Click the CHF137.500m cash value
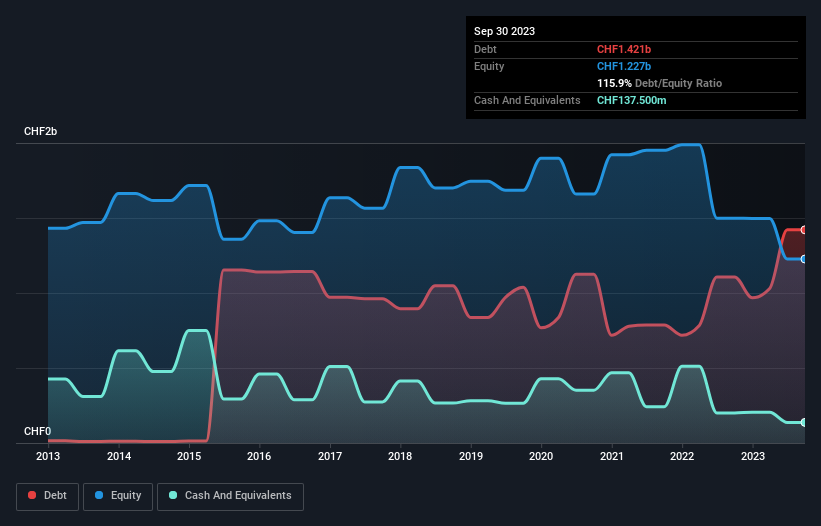This screenshot has height=526, width=821. pyautogui.click(x=631, y=100)
